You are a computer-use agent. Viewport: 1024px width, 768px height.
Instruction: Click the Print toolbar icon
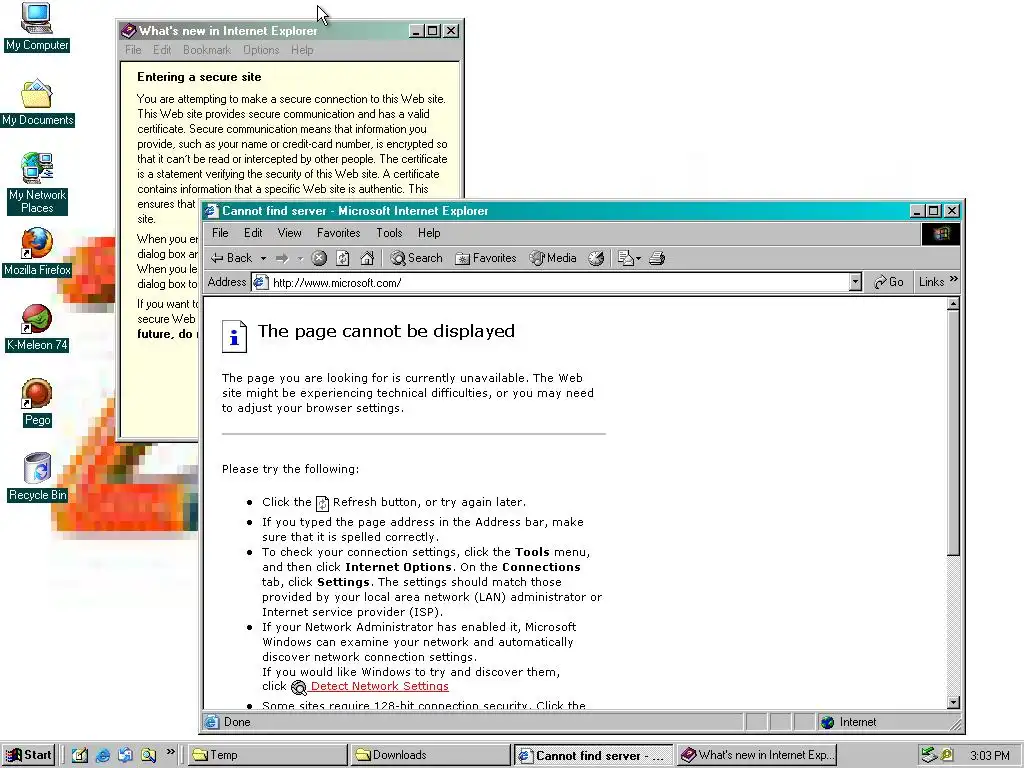[657, 258]
